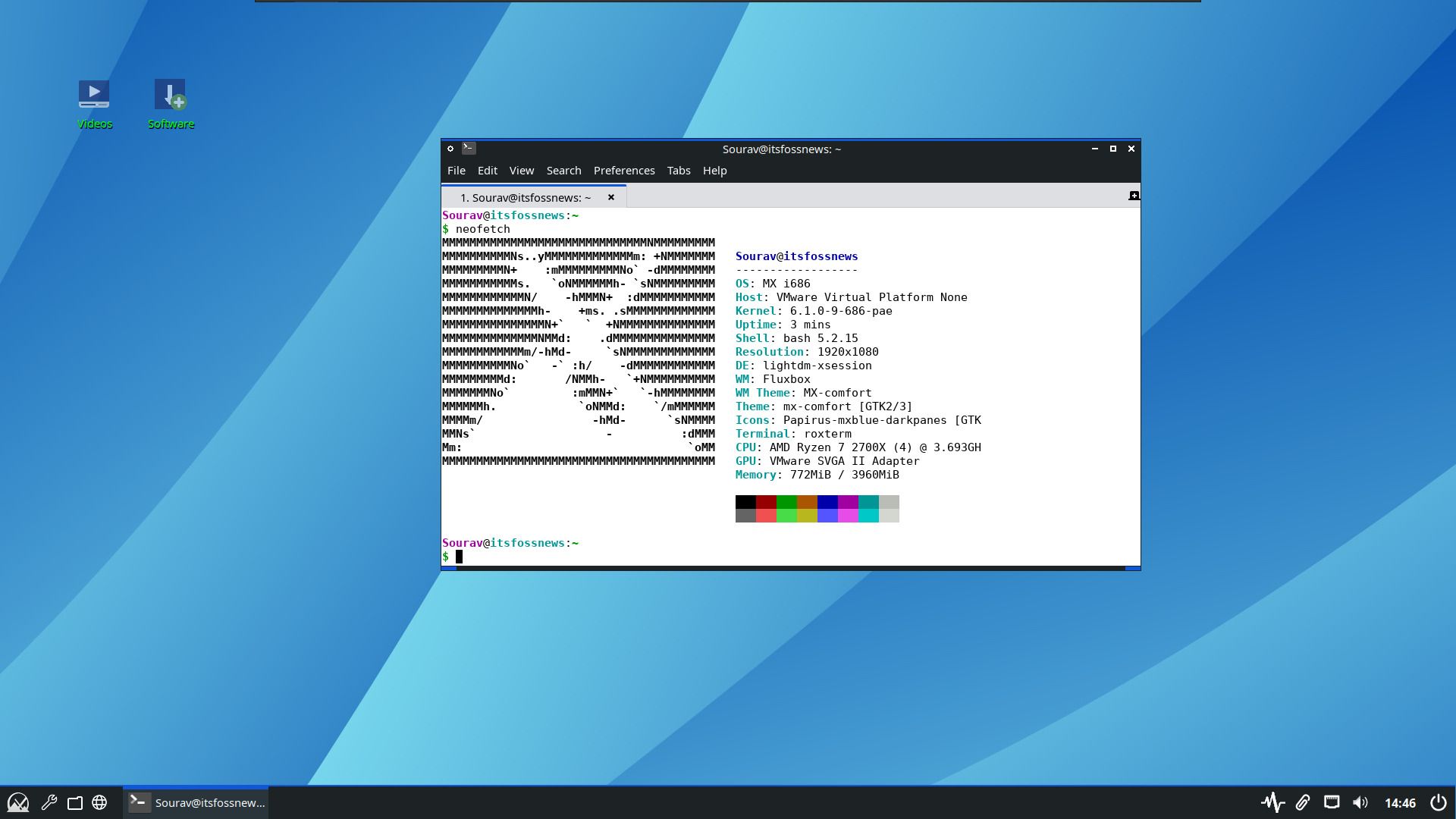The height and width of the screenshot is (819, 1456).
Task: Click the 'Shell: bash 5.2.15' line
Action: (x=797, y=338)
